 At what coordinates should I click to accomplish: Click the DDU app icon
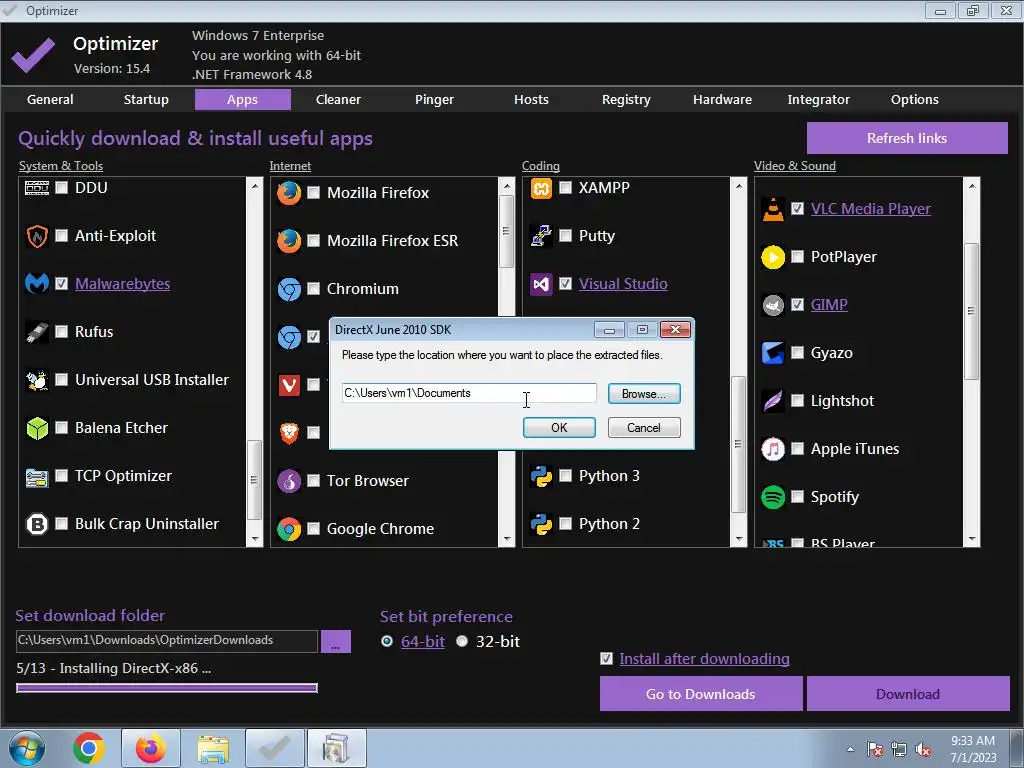coord(37,188)
